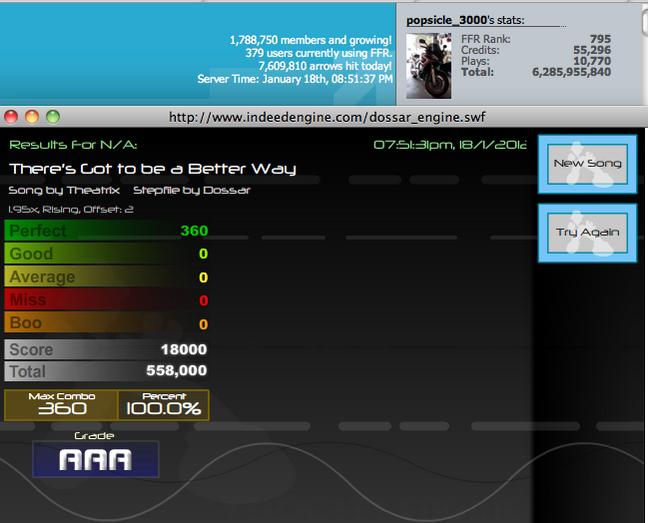Image resolution: width=648 pixels, height=523 pixels.
Task: Click the dossar_engine.swf window title
Action: (x=327, y=117)
